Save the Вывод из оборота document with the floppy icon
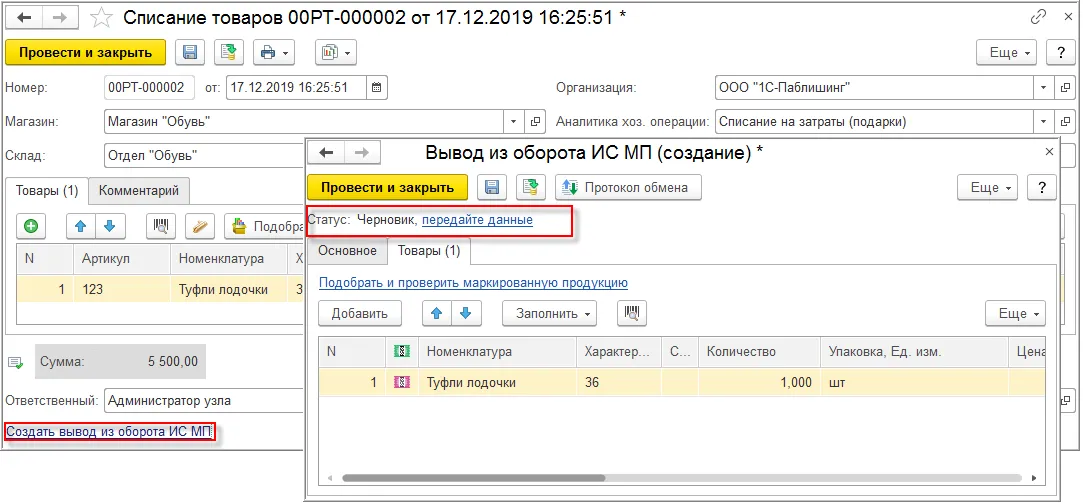This screenshot has width=1083, height=503. coord(492,187)
